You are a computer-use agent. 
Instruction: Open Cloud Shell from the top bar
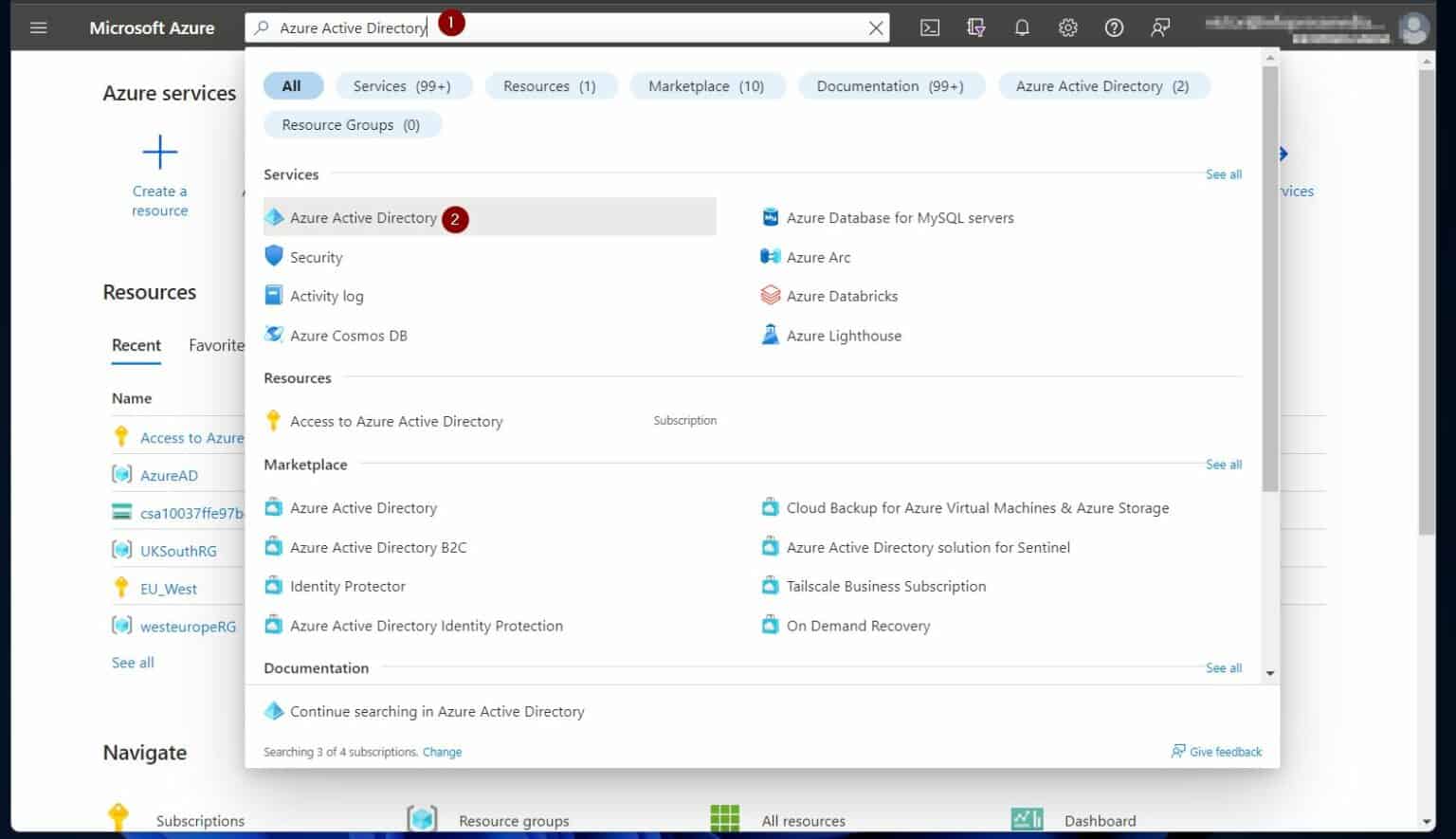(929, 27)
